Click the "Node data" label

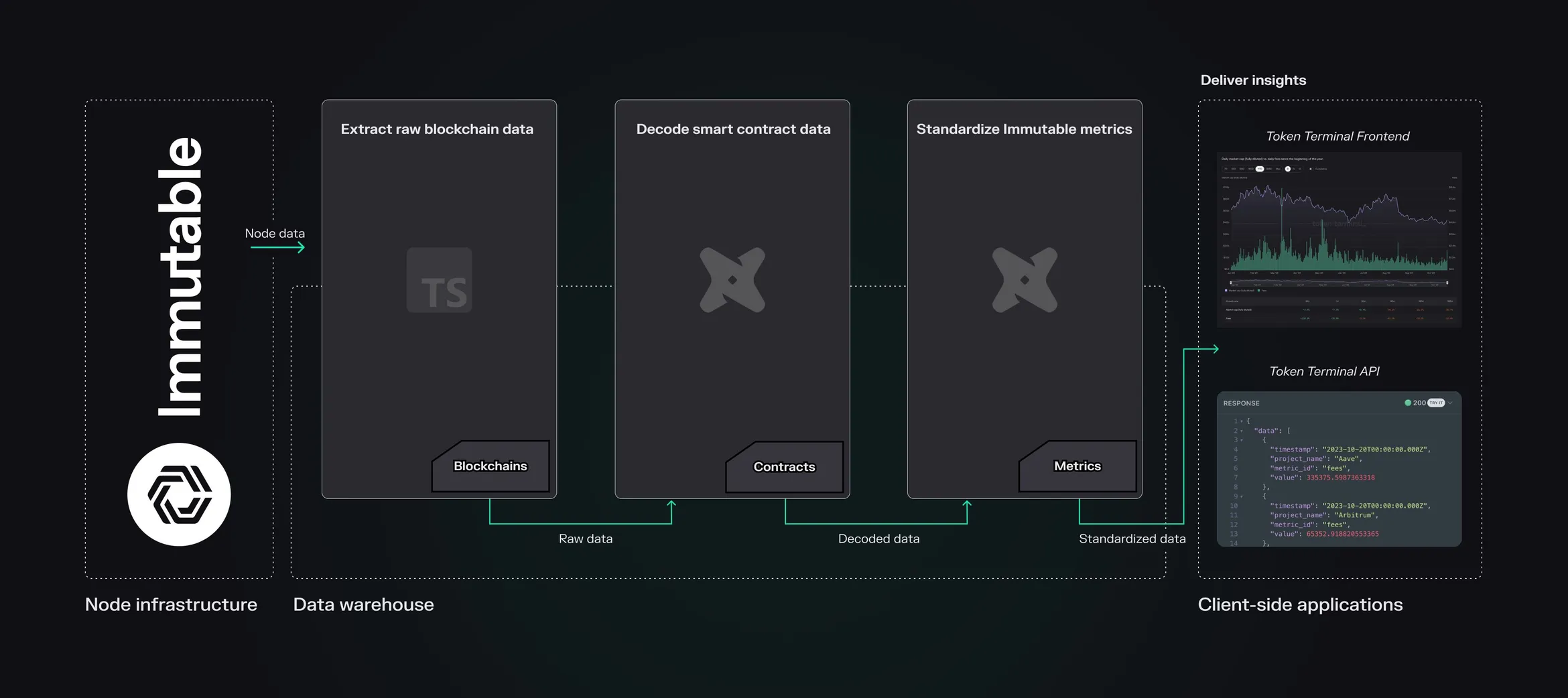[275, 233]
